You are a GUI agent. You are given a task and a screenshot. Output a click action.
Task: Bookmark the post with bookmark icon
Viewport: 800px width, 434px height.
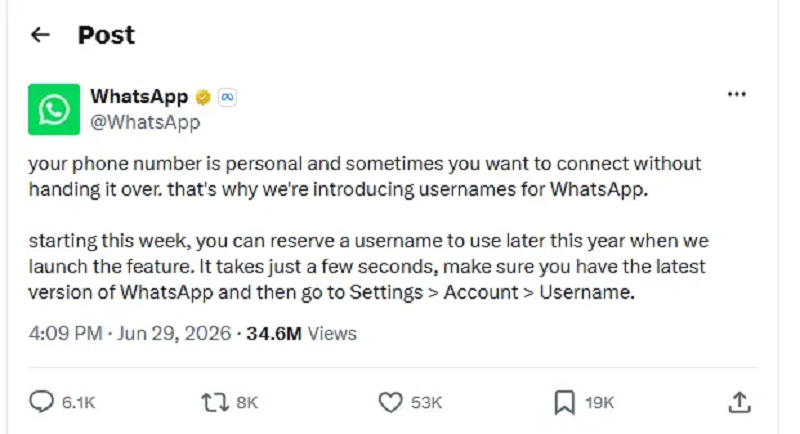[x=564, y=402]
